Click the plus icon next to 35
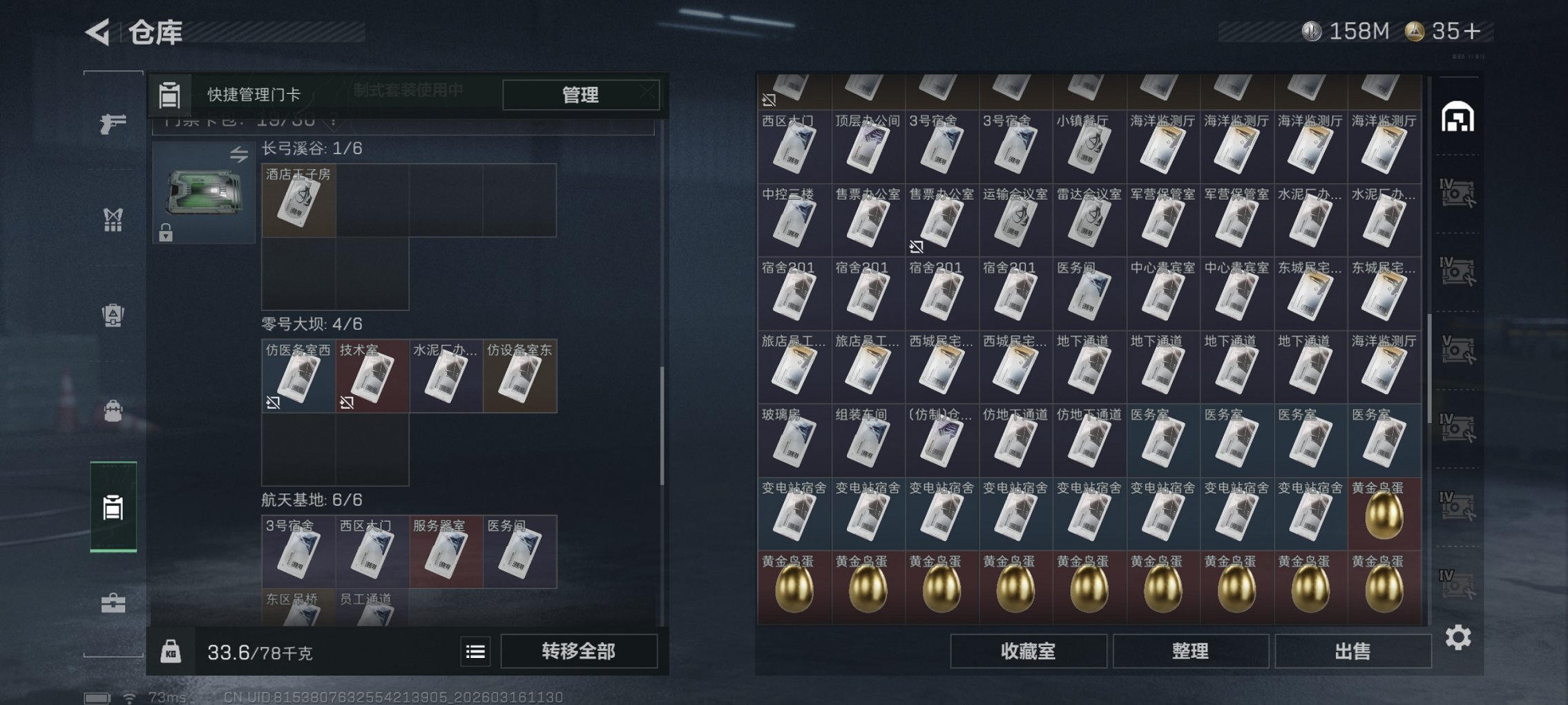Image resolution: width=1568 pixels, height=705 pixels. pos(1472,31)
